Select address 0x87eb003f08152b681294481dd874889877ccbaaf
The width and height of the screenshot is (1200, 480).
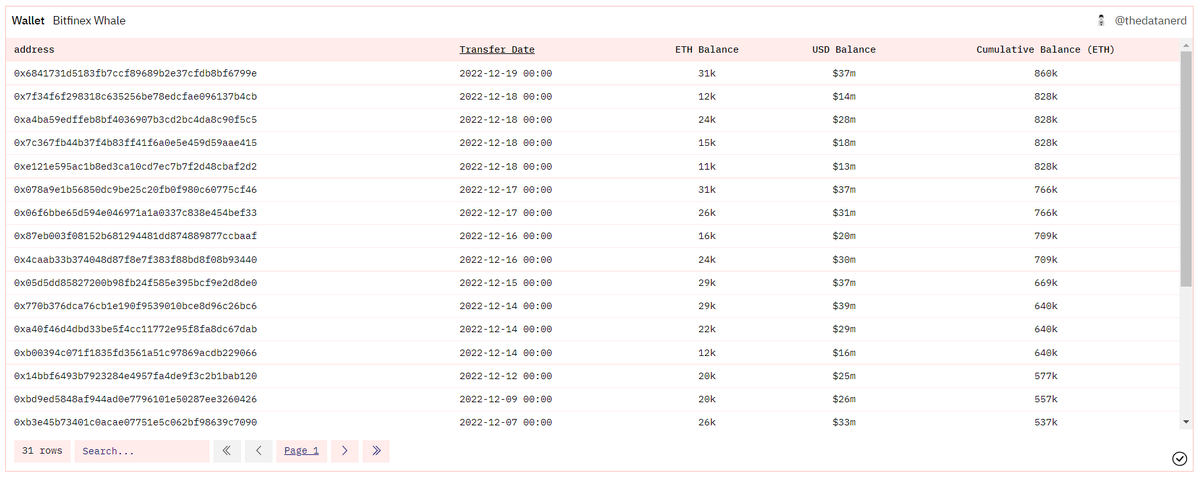pyautogui.click(x=135, y=236)
